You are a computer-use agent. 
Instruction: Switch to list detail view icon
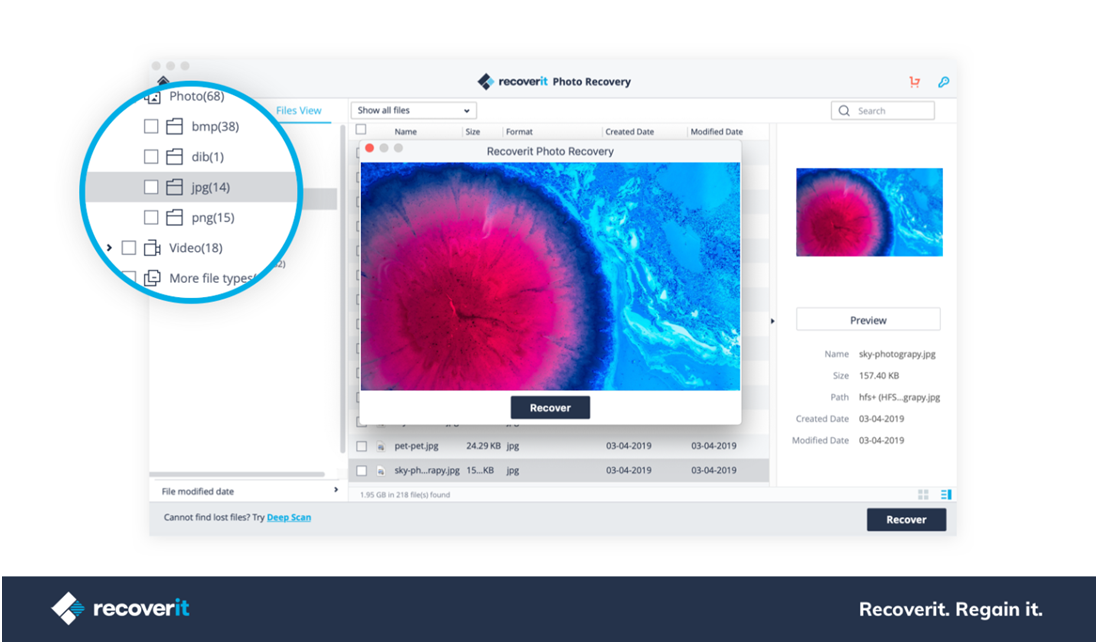(x=946, y=494)
